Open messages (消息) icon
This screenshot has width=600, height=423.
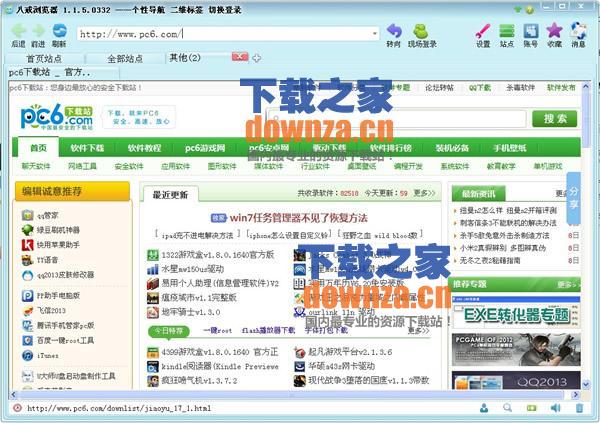(x=578, y=31)
